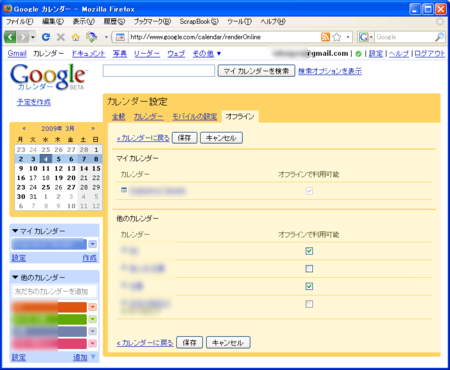Image resolution: width=450 pixels, height=370 pixels.
Task: Collapse the マイ カレンダー sidebar section
Action: (15, 231)
